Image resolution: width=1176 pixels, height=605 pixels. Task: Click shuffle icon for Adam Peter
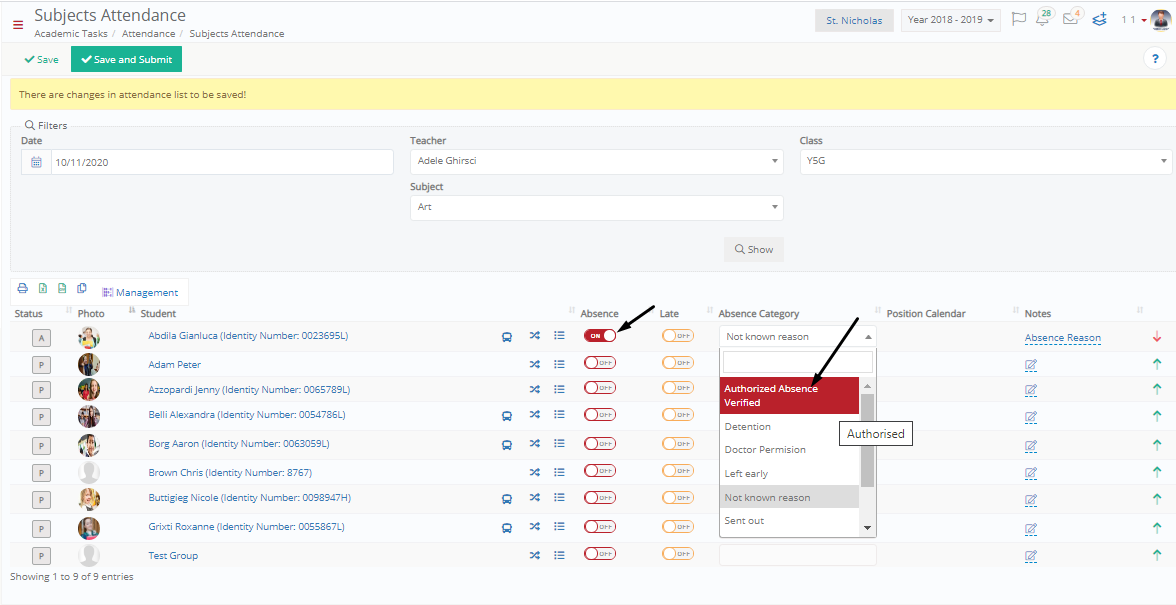coord(535,364)
